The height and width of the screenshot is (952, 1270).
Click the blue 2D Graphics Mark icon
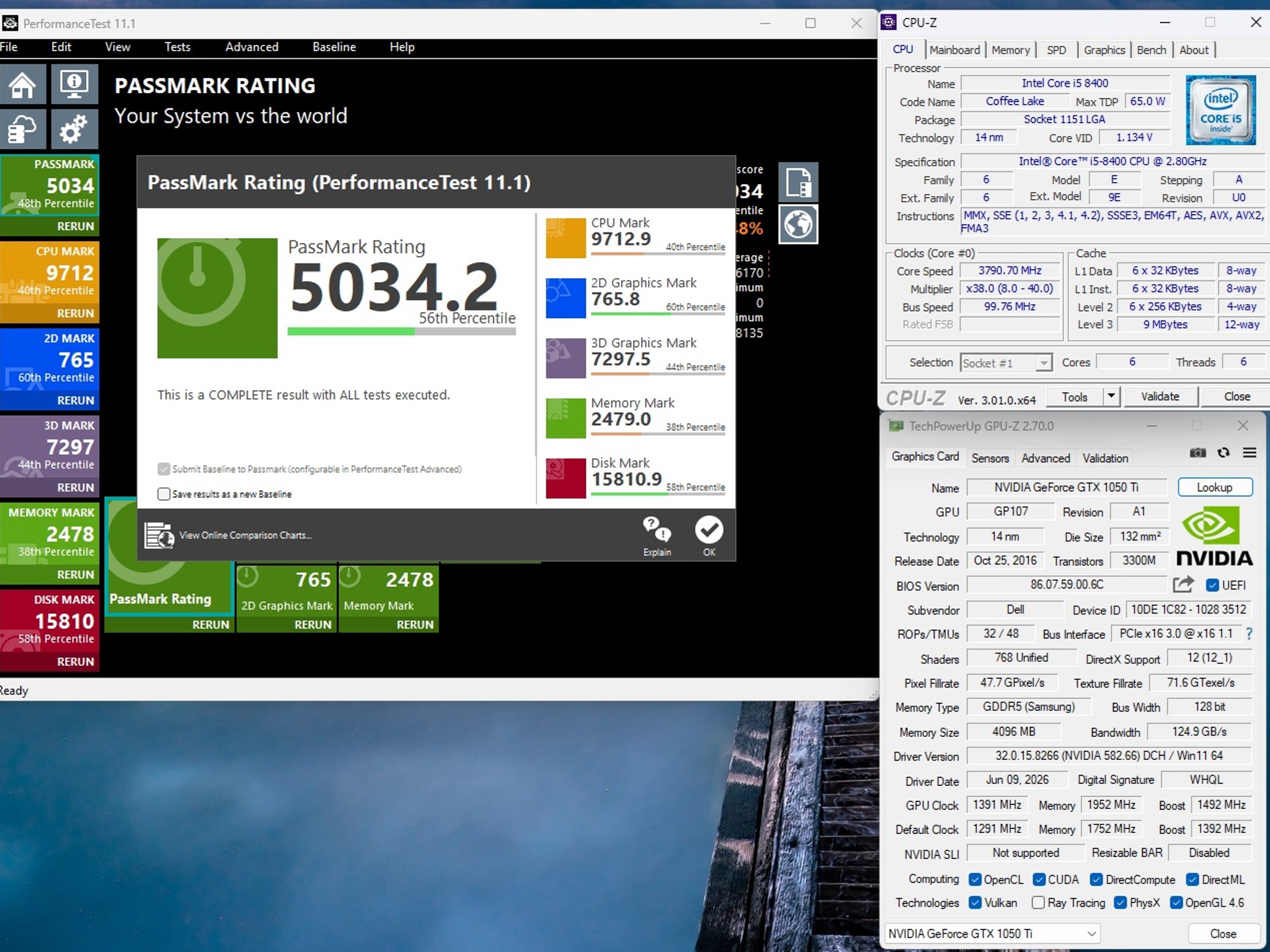(x=566, y=298)
